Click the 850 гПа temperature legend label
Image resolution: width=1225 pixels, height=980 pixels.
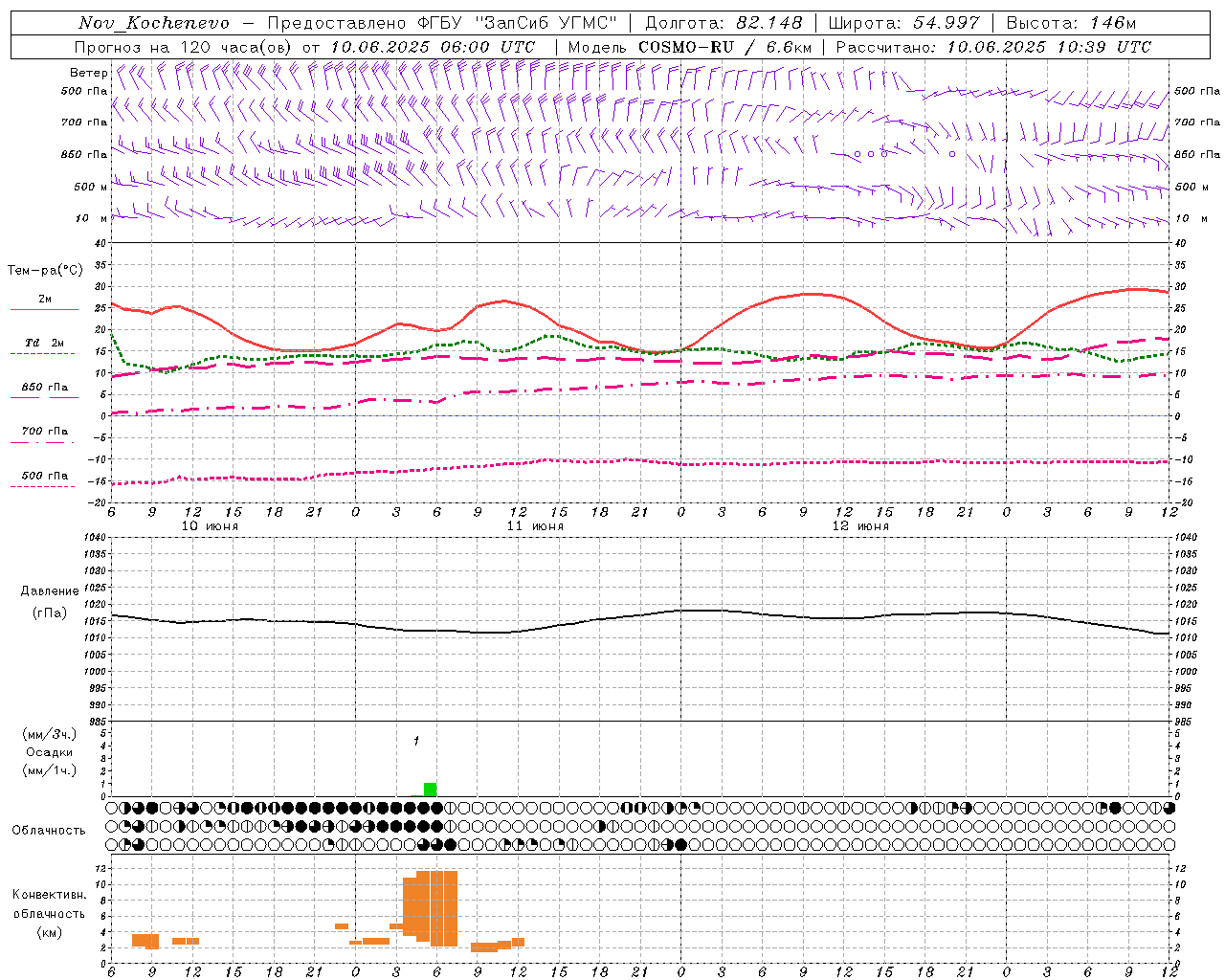[45, 387]
